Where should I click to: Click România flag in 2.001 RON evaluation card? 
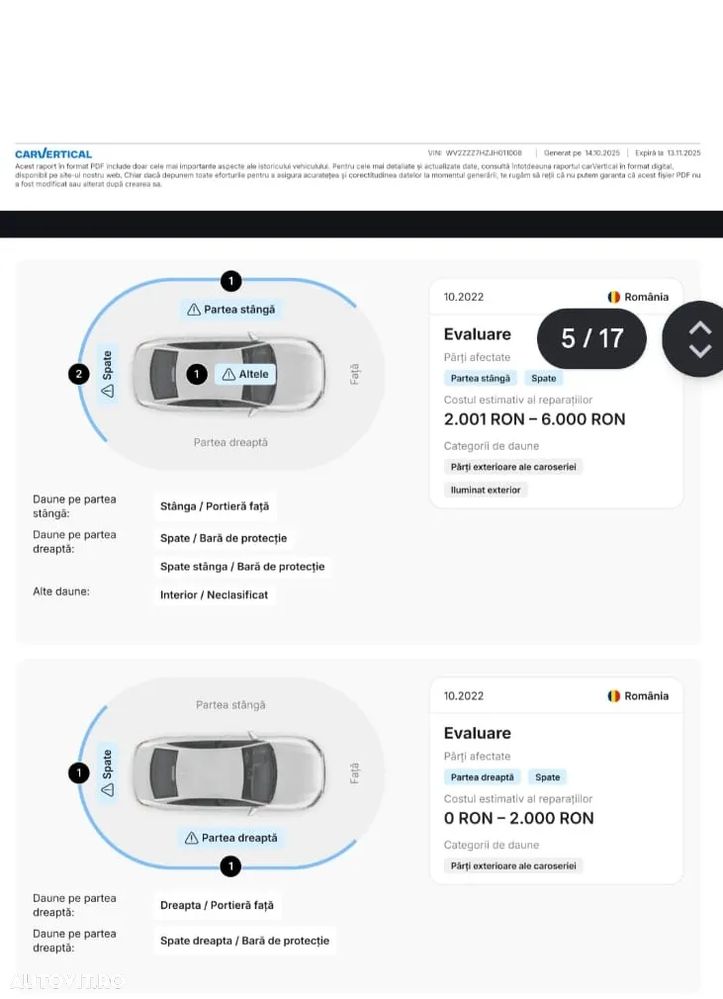pos(614,297)
